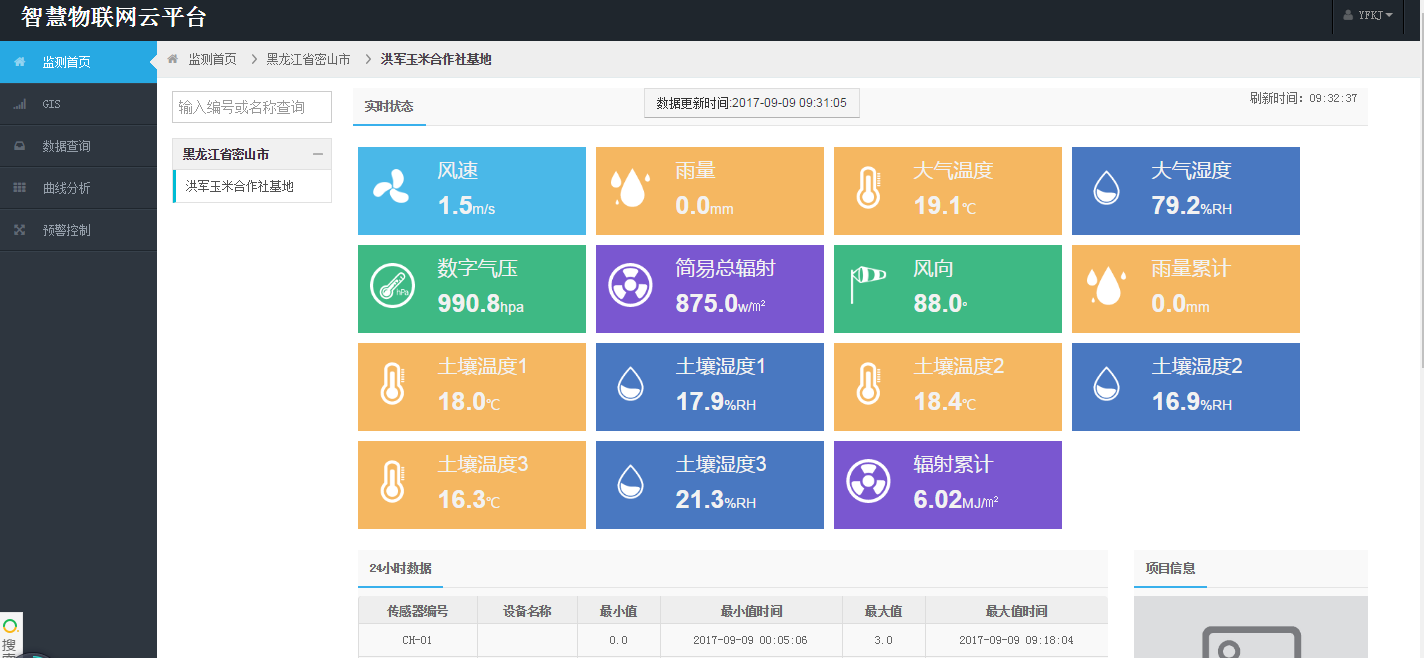1424x658 pixels.
Task: Select the thermometer icon on 大气温度 tile
Action: (868, 185)
